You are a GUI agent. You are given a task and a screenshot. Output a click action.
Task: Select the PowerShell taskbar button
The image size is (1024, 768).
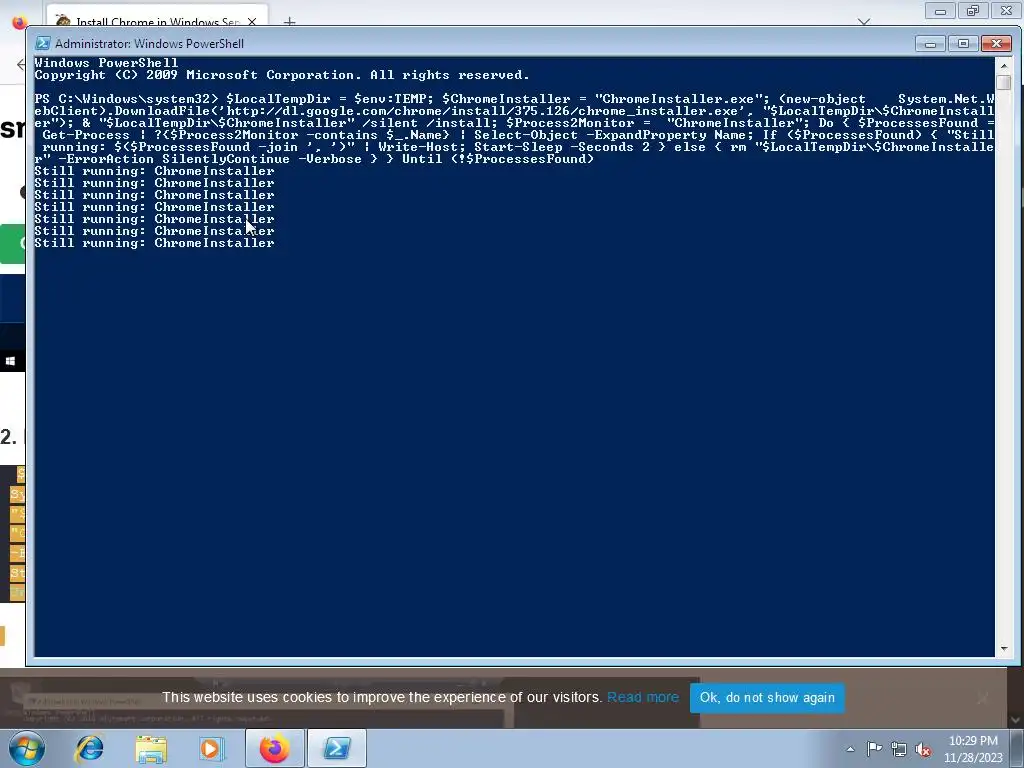337,748
